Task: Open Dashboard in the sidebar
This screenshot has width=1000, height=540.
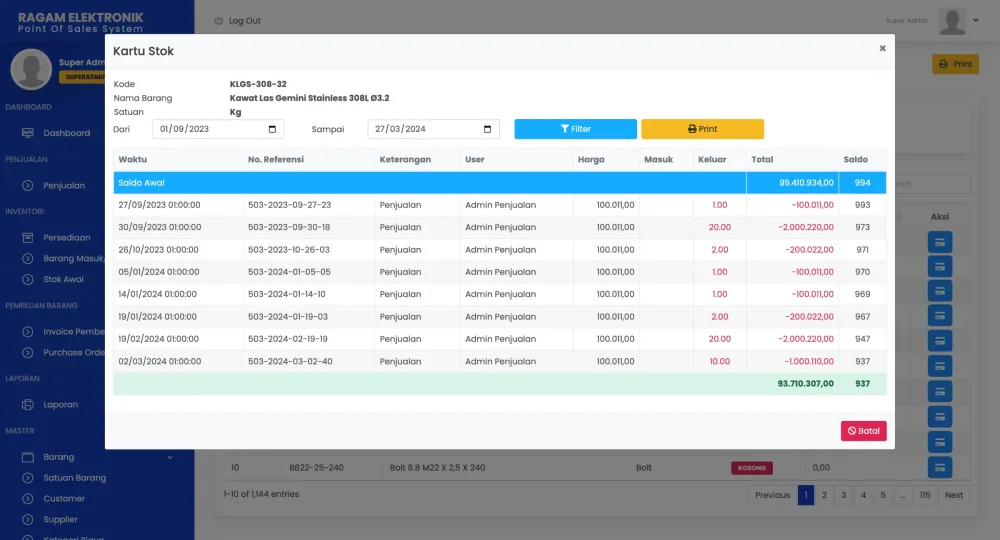Action: (66, 133)
